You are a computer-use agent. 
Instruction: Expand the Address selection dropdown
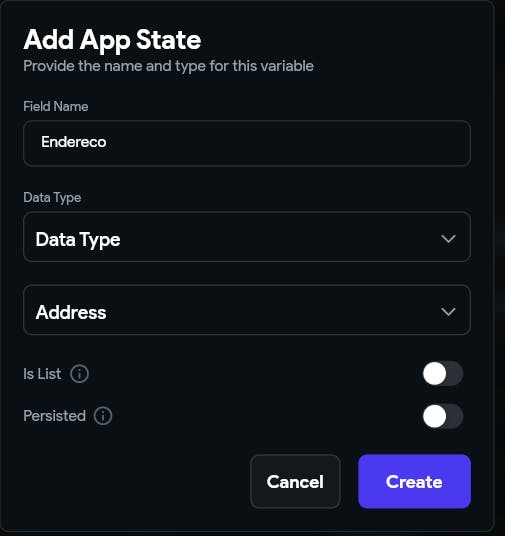pyautogui.click(x=247, y=310)
